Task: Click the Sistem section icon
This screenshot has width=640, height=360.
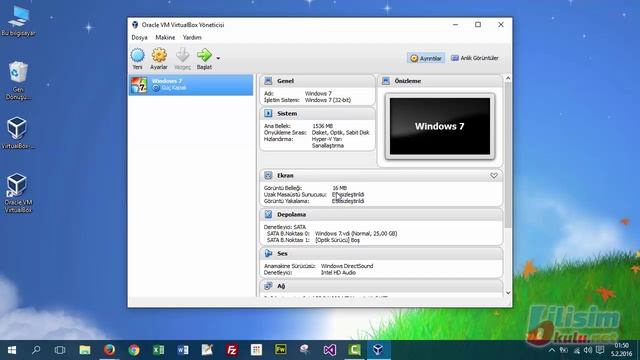Action: pos(268,113)
